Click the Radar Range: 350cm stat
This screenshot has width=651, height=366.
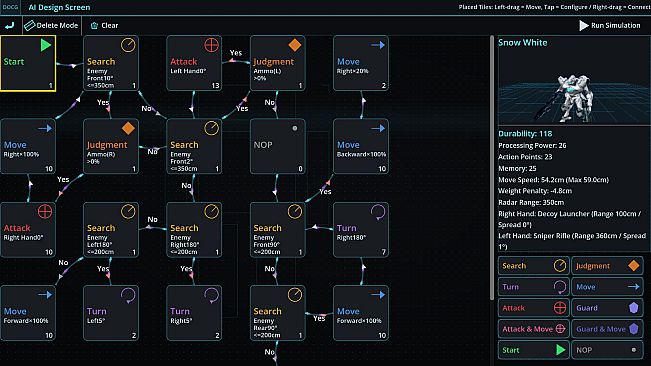(x=531, y=203)
